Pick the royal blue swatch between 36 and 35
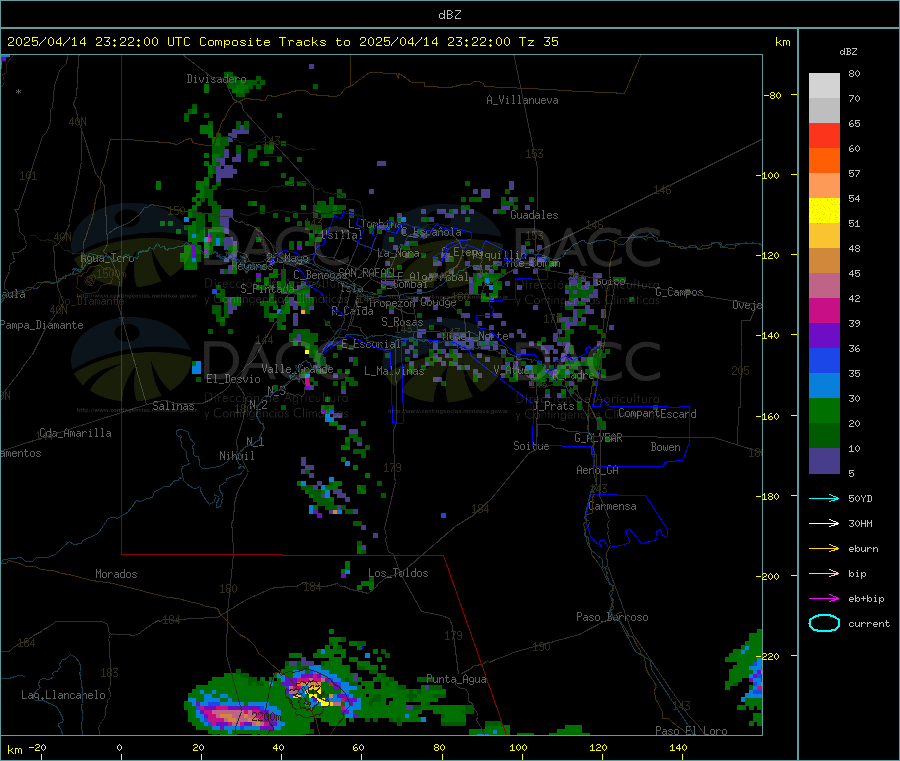This screenshot has width=900, height=761. 824,360
